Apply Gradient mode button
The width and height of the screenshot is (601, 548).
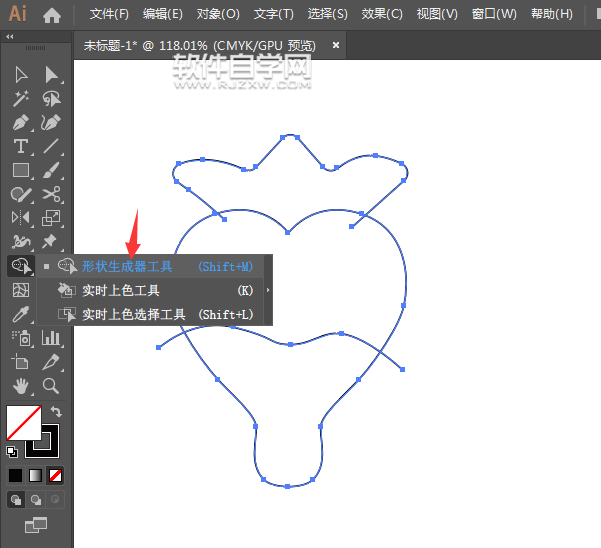(x=35, y=476)
